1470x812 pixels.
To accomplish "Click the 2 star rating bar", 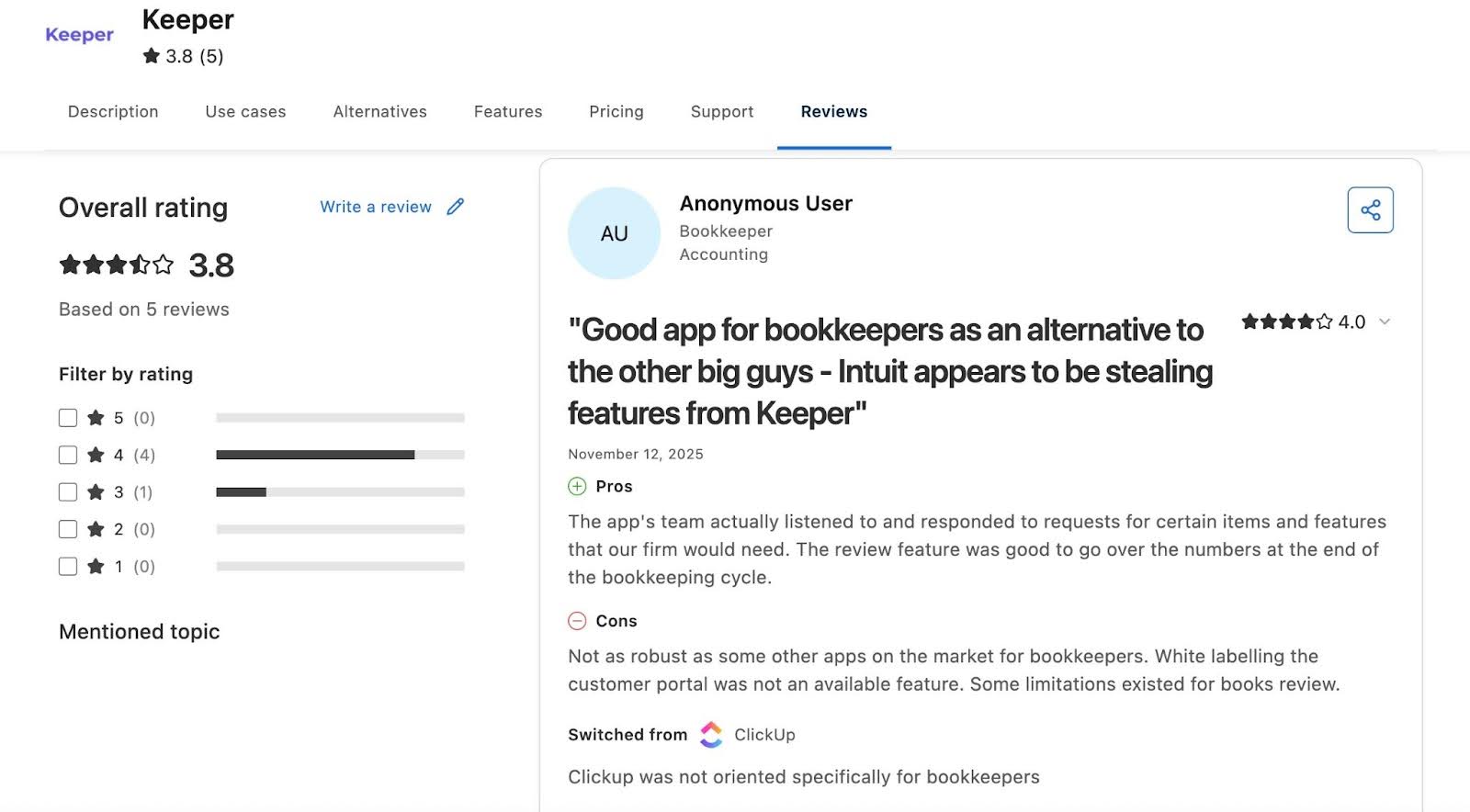I will click(x=340, y=529).
